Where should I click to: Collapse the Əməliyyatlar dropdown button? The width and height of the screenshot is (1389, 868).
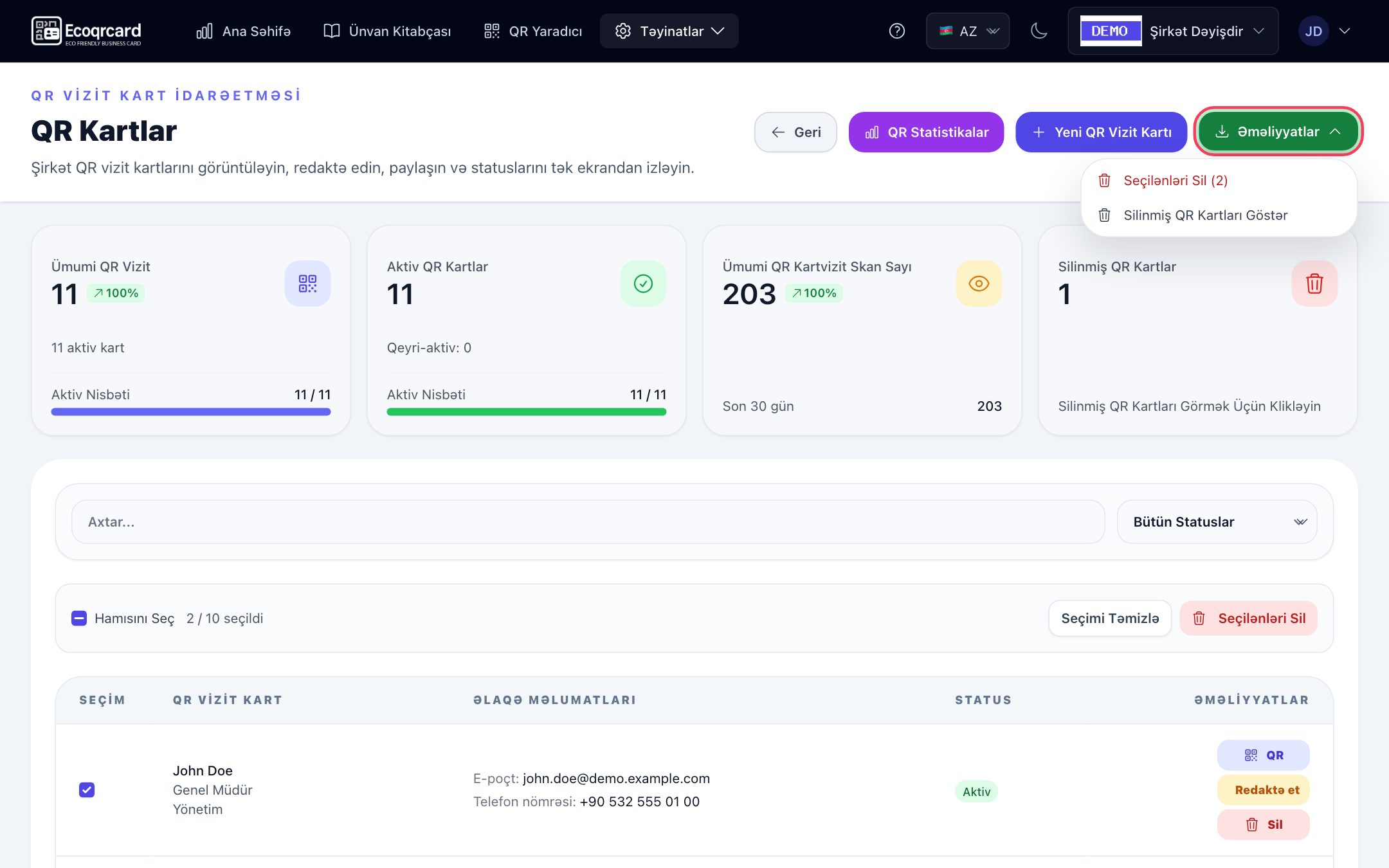[x=1278, y=131]
